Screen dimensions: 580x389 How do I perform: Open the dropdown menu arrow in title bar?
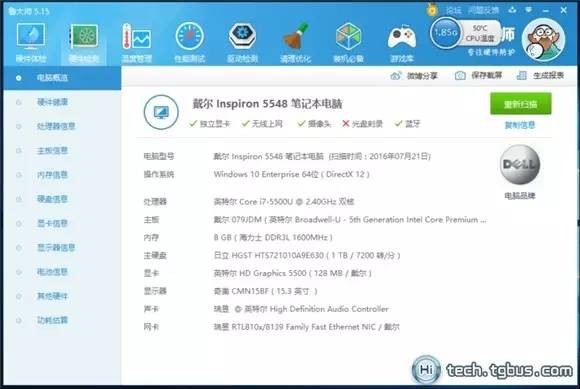click(529, 10)
